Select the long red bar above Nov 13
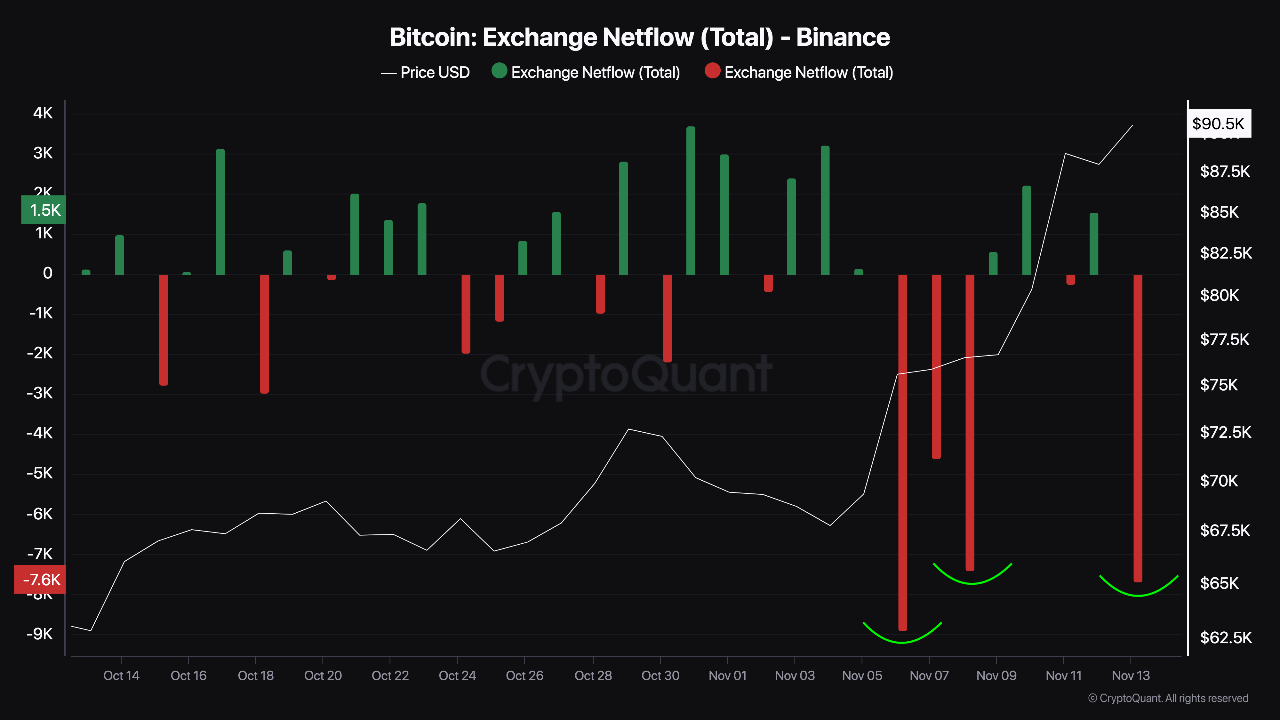Screen dimensions: 1280x720 (x=1138, y=427)
